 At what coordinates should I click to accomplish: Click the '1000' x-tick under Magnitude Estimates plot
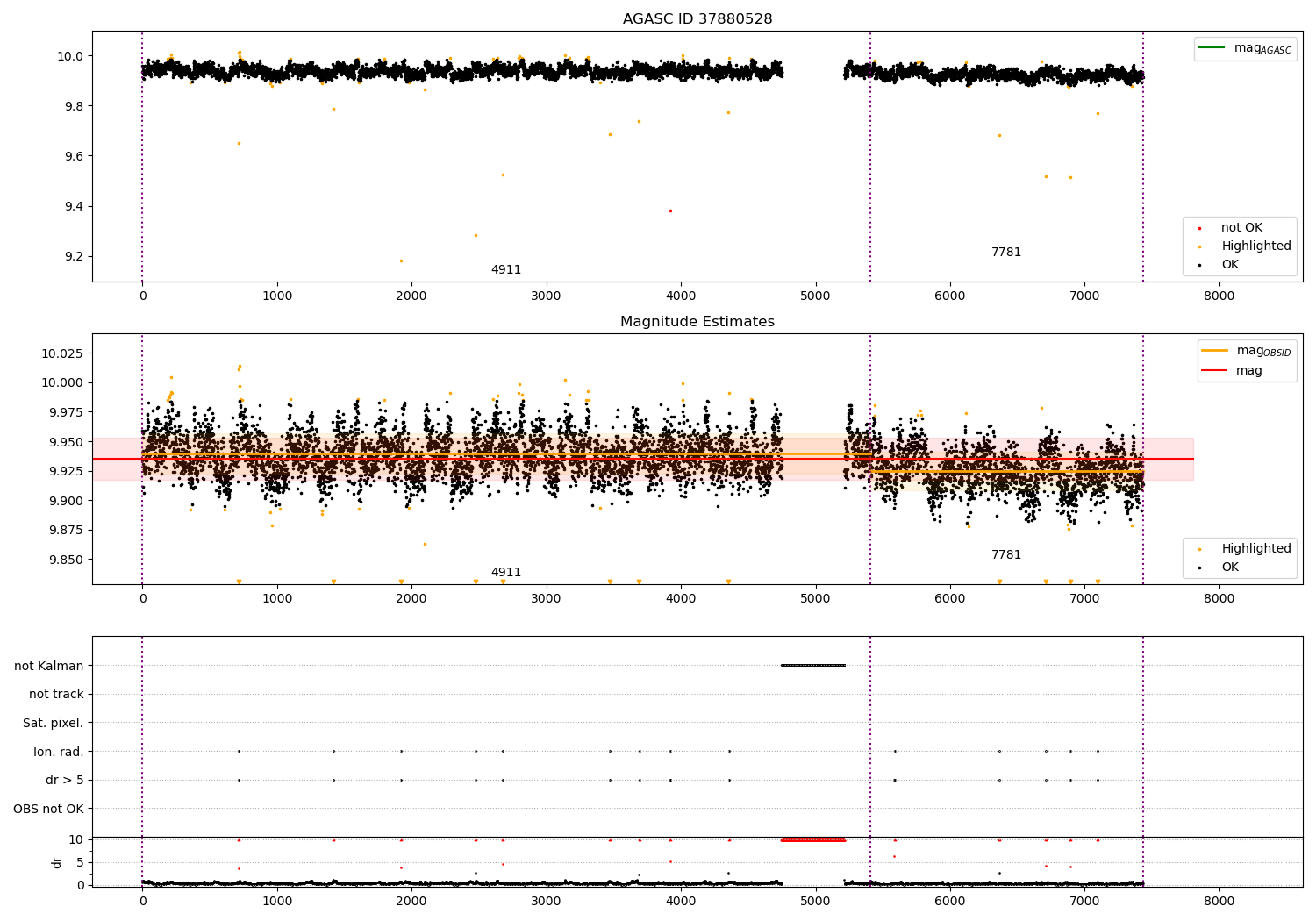277,599
